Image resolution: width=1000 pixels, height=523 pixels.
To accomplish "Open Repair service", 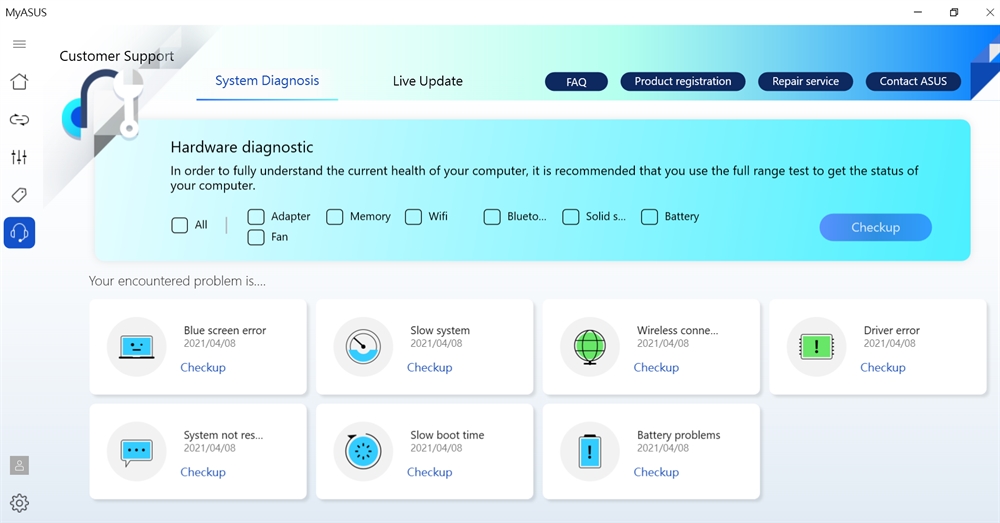I will coord(805,81).
